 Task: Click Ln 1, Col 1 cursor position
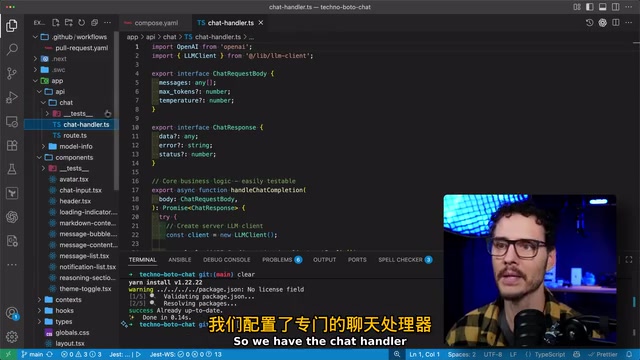[x=424, y=354]
